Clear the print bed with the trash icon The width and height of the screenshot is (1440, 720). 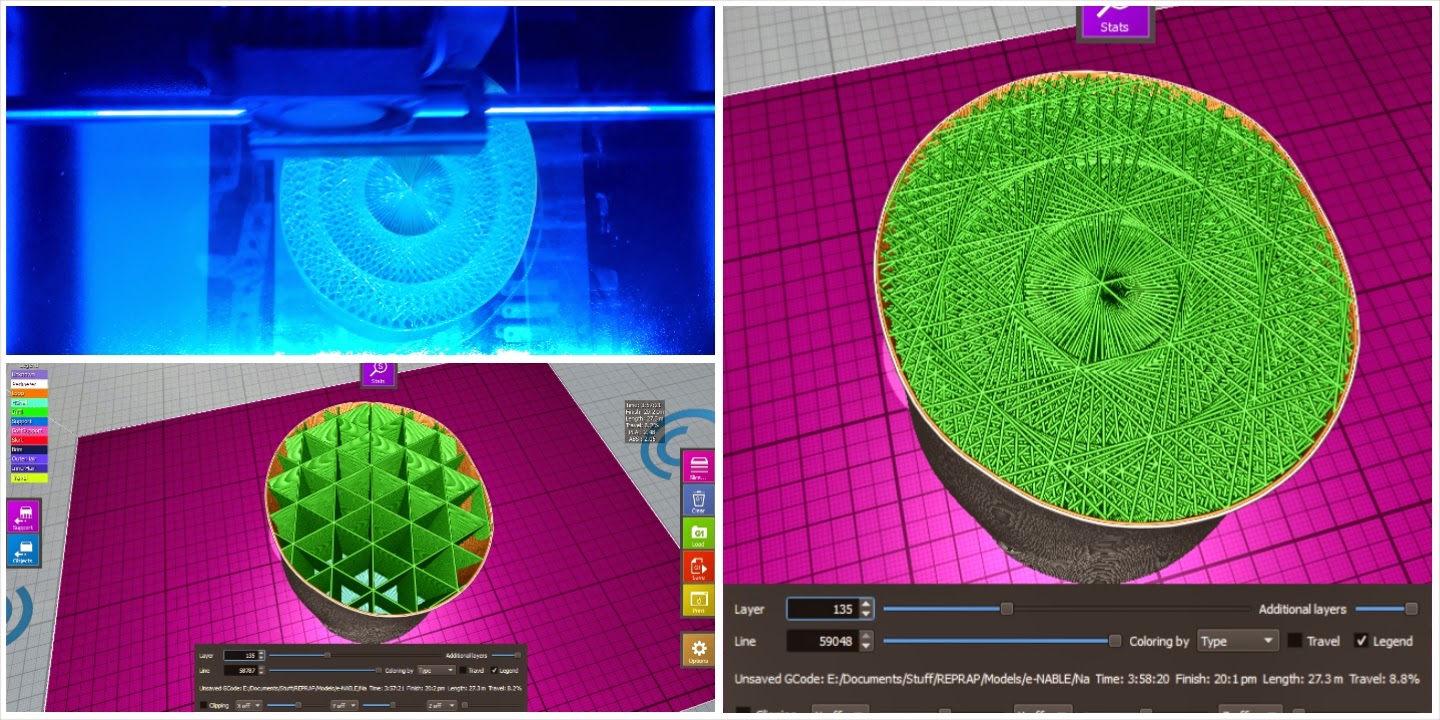(698, 500)
